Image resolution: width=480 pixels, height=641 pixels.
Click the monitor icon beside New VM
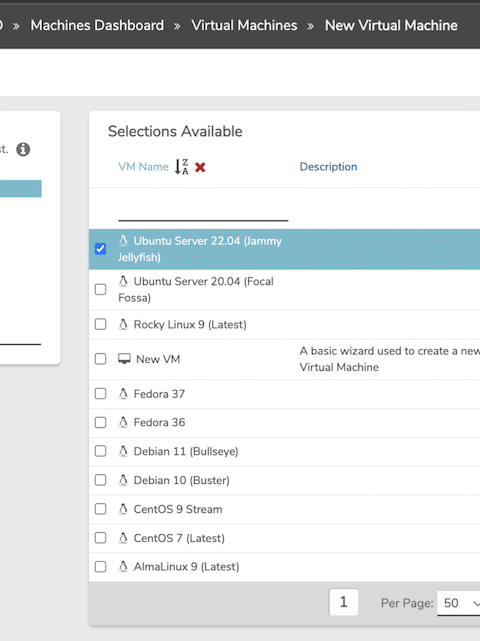[124, 359]
